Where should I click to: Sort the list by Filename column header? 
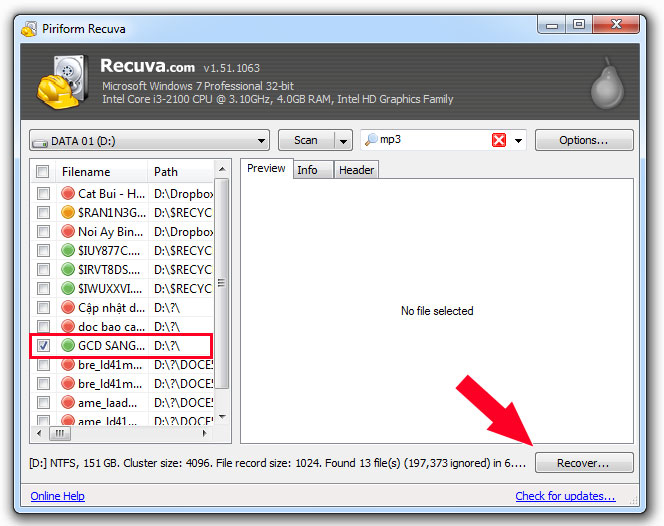pyautogui.click(x=98, y=172)
